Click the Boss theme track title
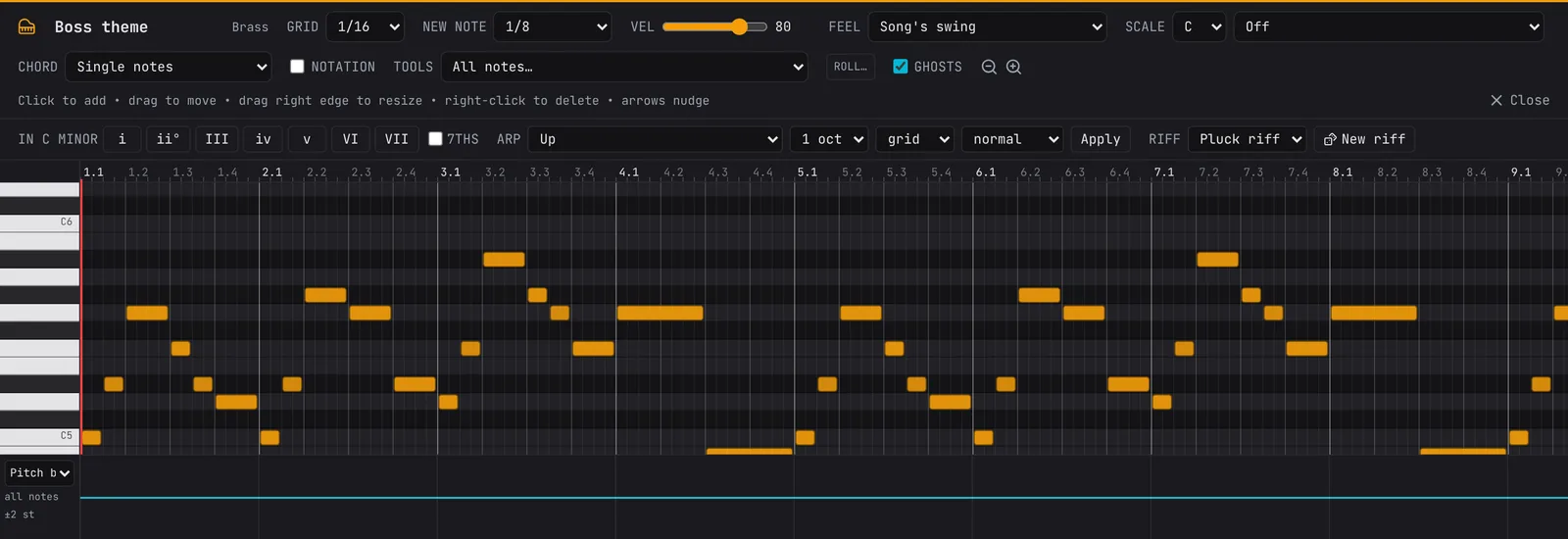This screenshot has height=539, width=1568. (x=101, y=27)
